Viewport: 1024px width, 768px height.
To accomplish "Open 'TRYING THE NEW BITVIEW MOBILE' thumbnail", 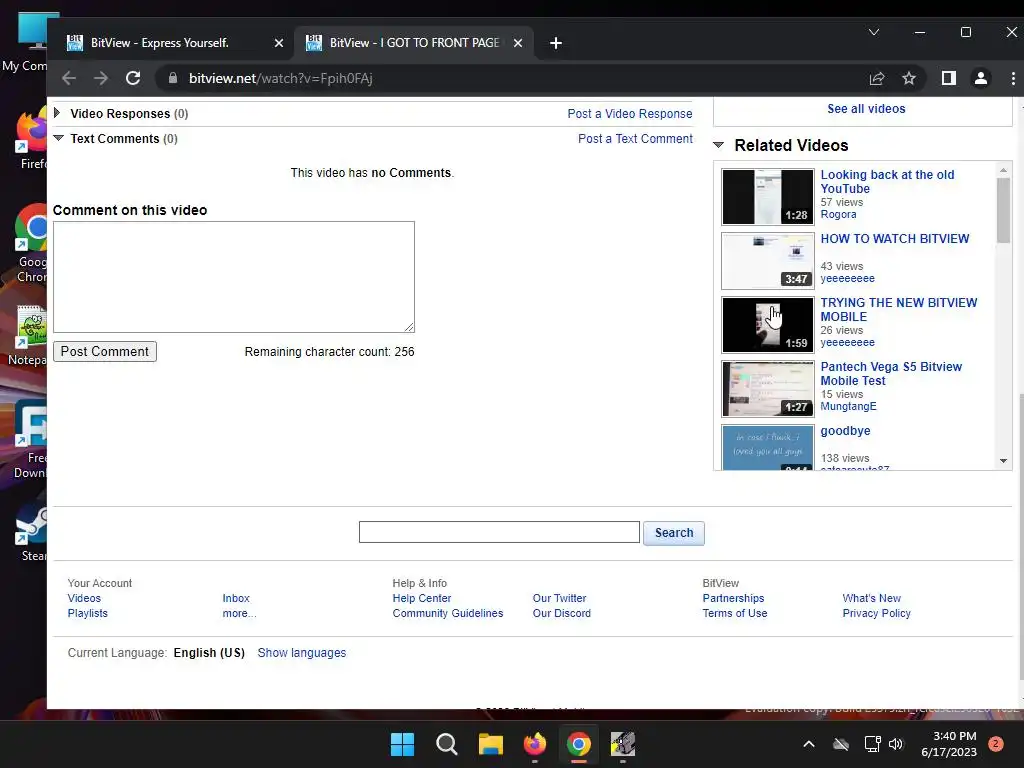I will tap(768, 325).
